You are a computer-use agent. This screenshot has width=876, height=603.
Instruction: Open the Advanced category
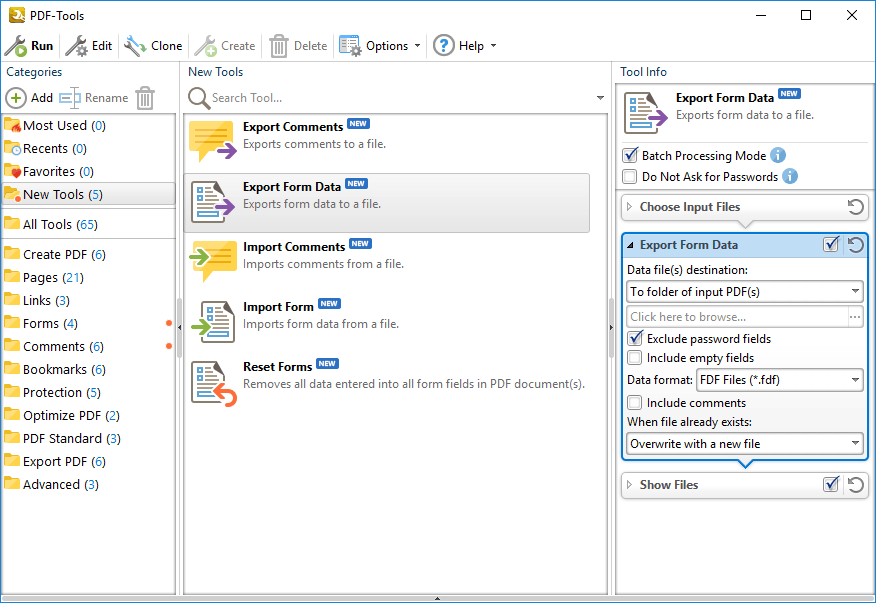coord(88,485)
